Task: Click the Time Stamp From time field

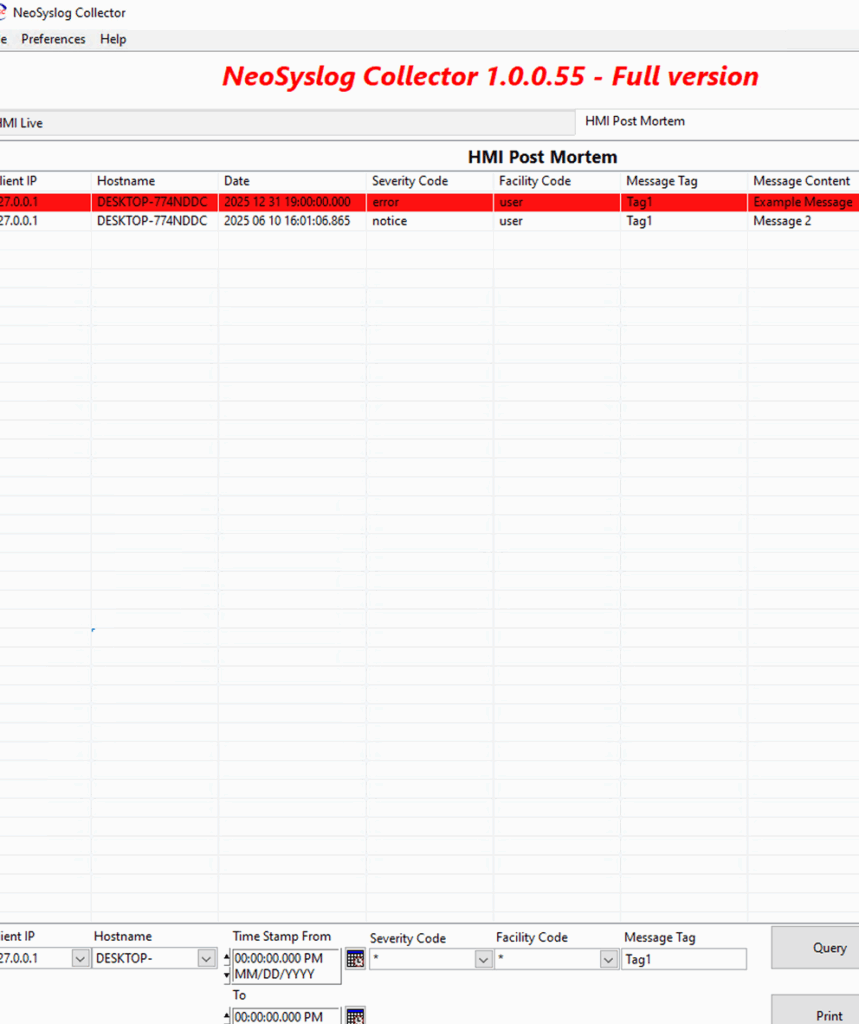Action: pos(286,958)
